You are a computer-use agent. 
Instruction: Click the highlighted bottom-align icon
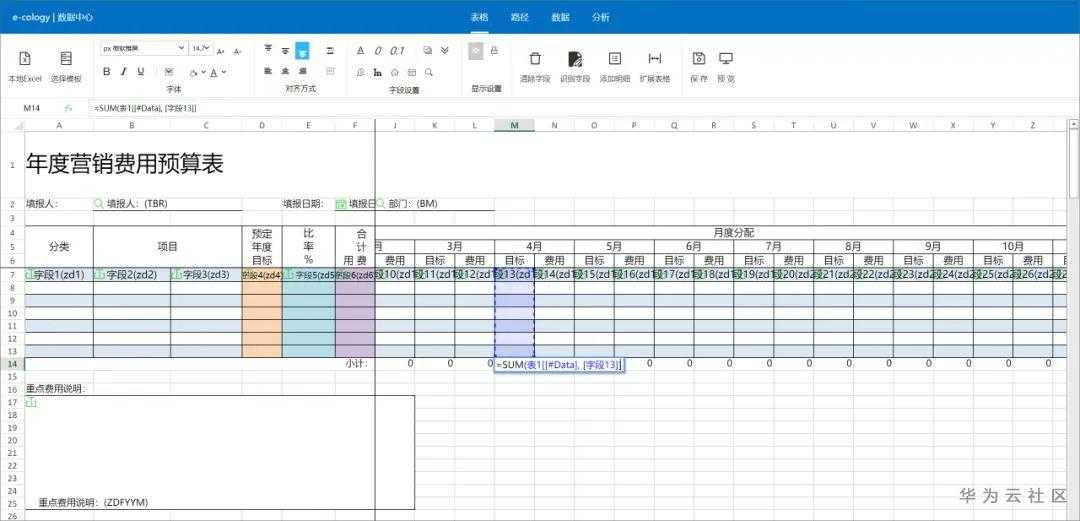click(302, 50)
